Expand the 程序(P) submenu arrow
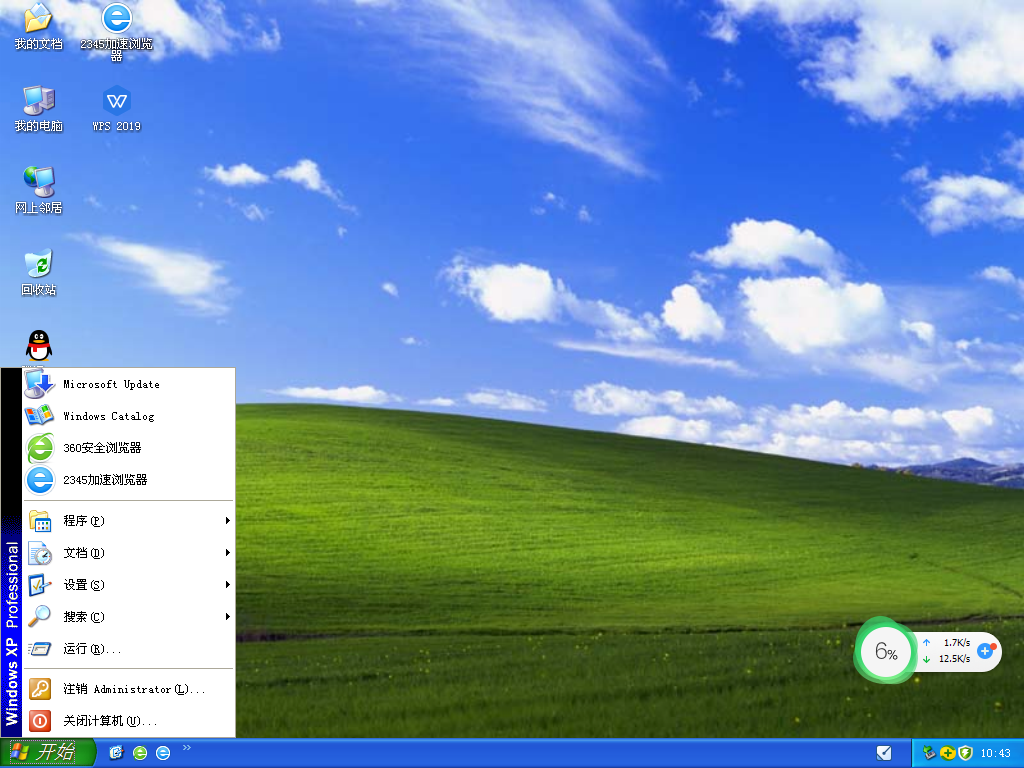The height and width of the screenshot is (768, 1024). point(227,520)
